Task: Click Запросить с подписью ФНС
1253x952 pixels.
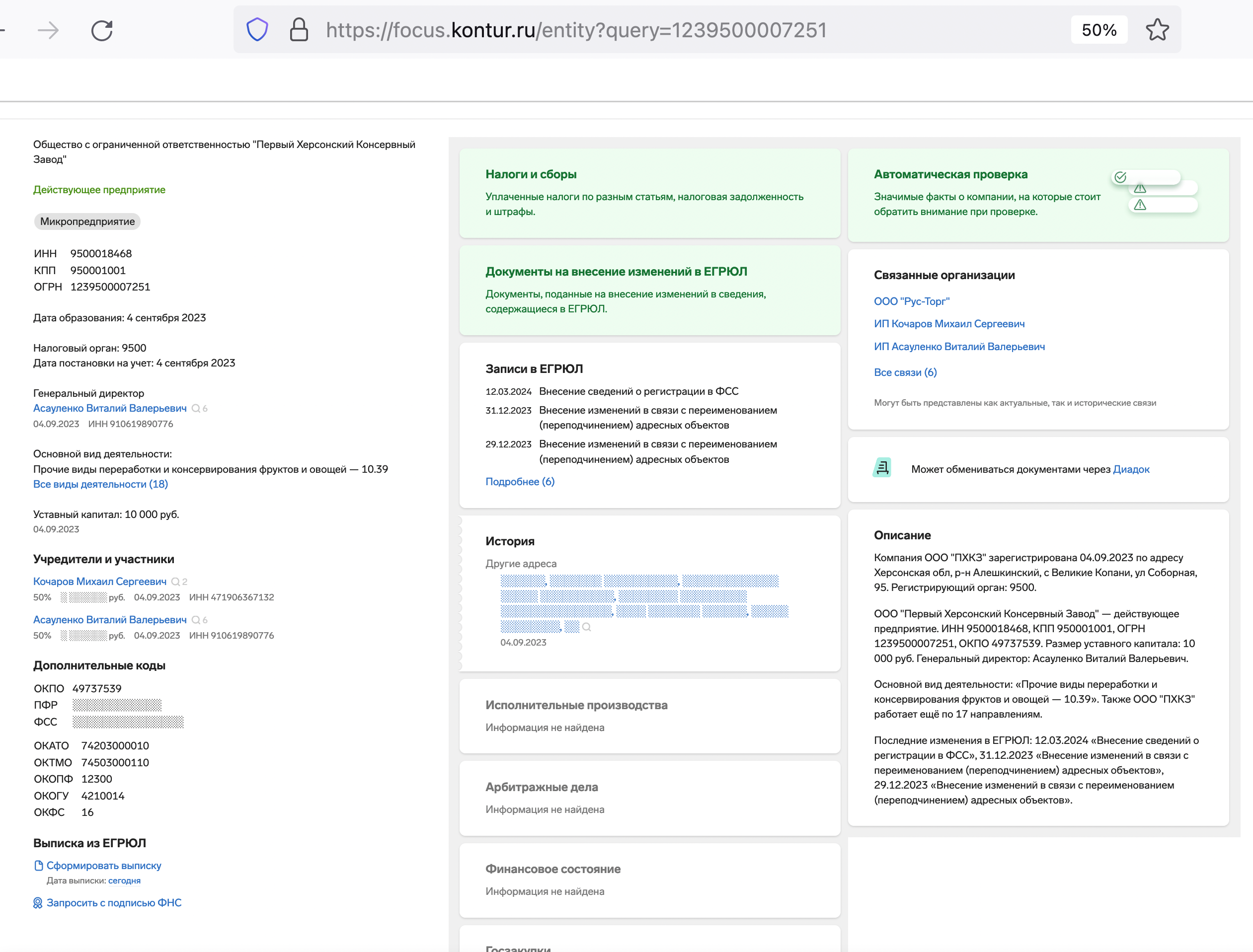Action: [x=113, y=903]
